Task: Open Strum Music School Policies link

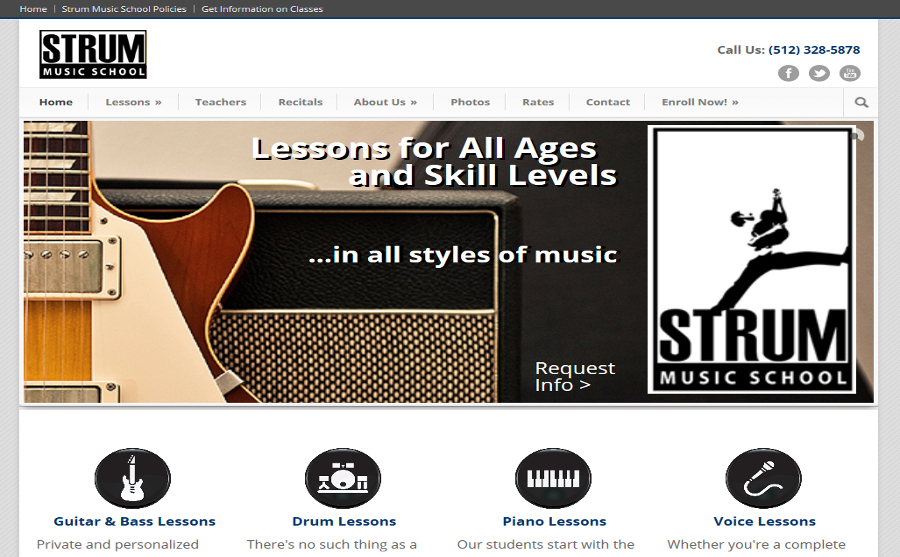Action: pyautogui.click(x=124, y=9)
